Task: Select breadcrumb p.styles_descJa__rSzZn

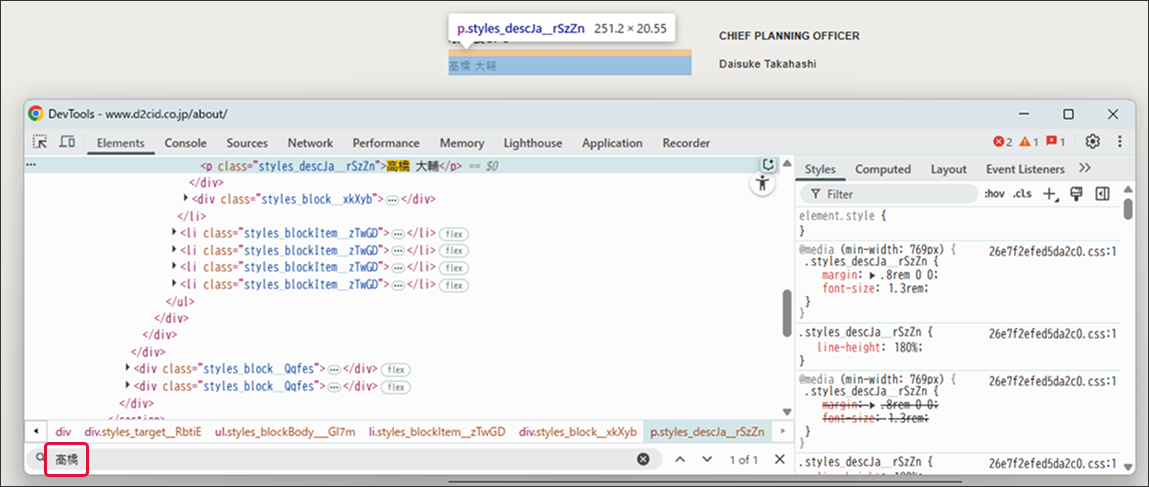Action: click(707, 432)
